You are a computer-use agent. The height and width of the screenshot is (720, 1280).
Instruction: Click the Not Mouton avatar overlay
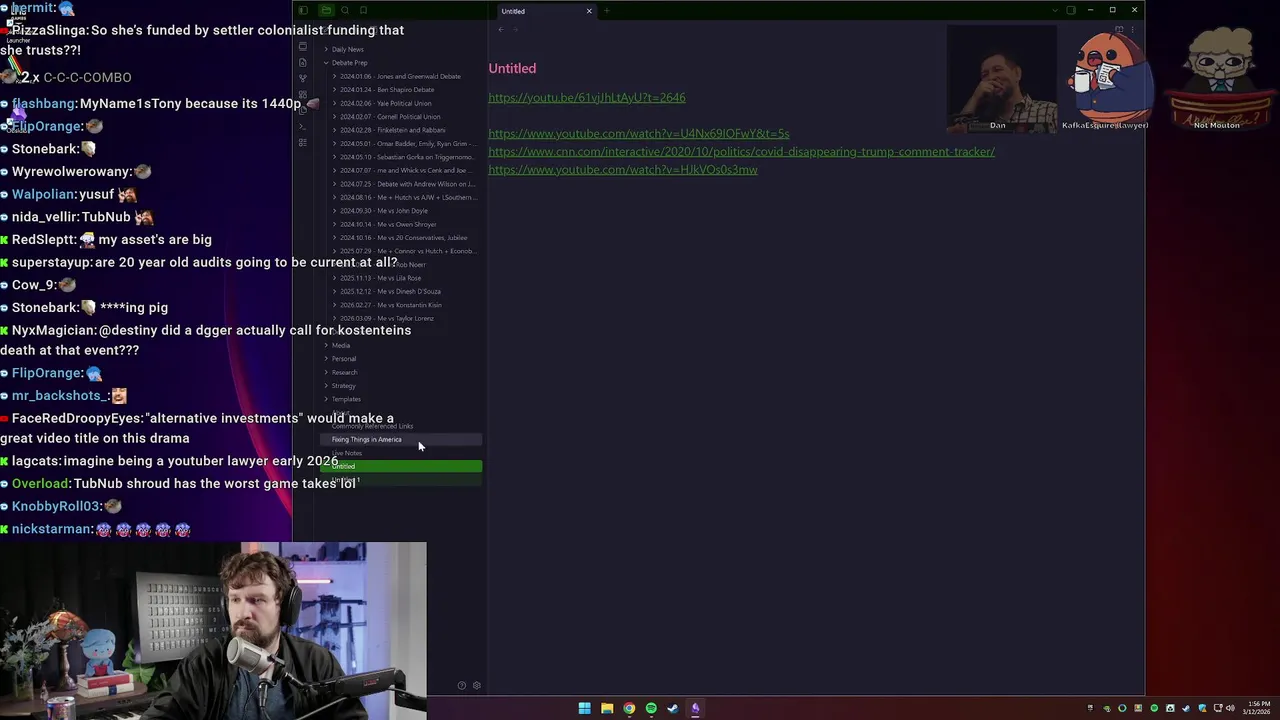tap(1218, 78)
